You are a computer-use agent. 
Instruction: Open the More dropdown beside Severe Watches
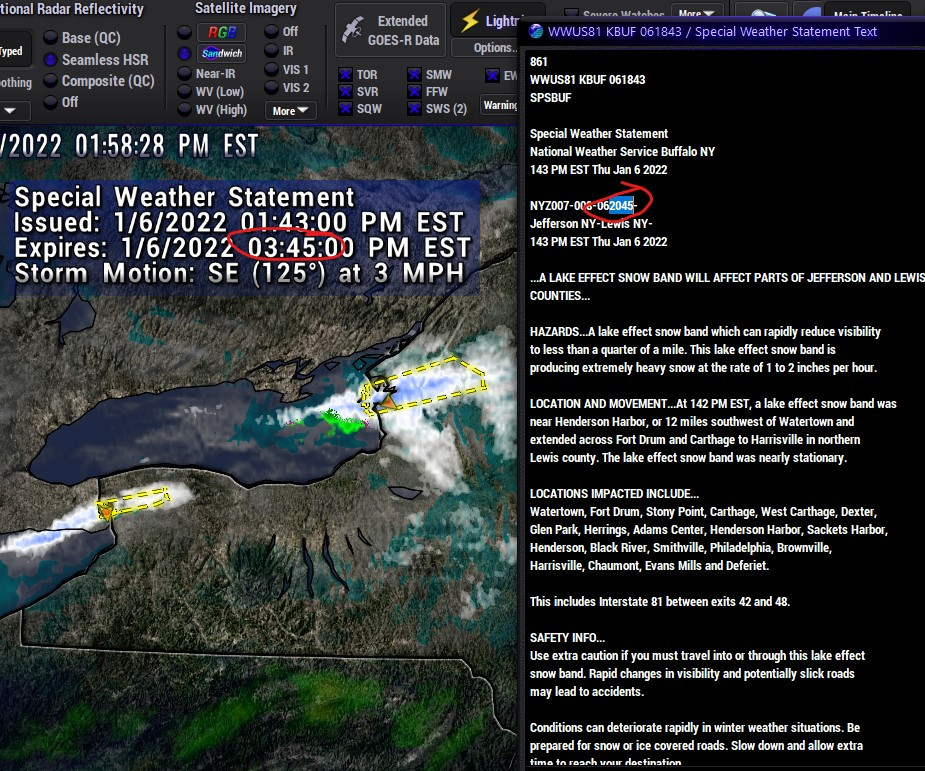tap(698, 14)
